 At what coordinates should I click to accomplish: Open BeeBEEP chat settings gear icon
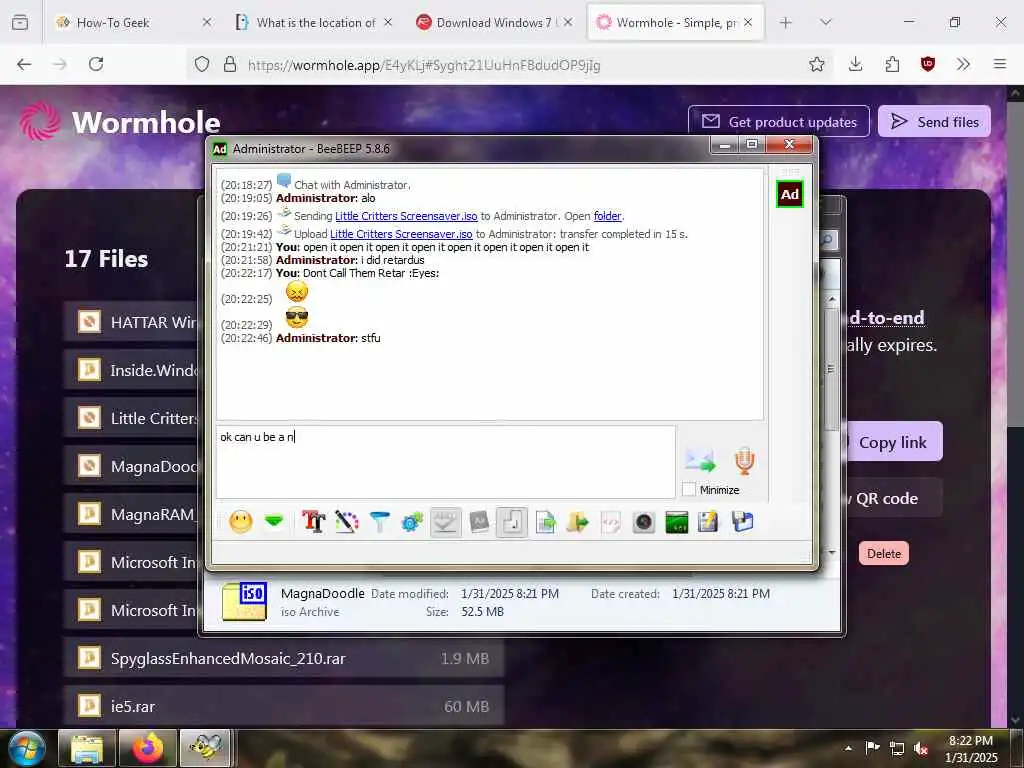coord(412,522)
